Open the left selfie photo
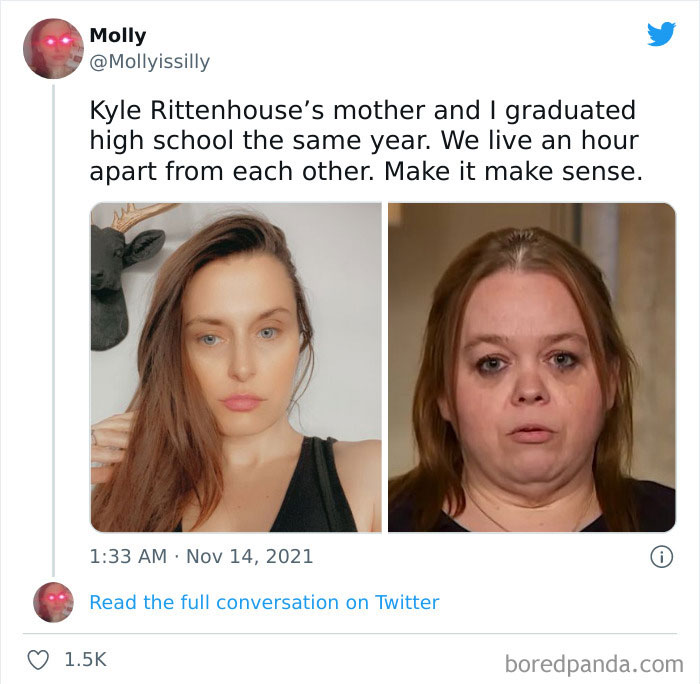 click(236, 367)
